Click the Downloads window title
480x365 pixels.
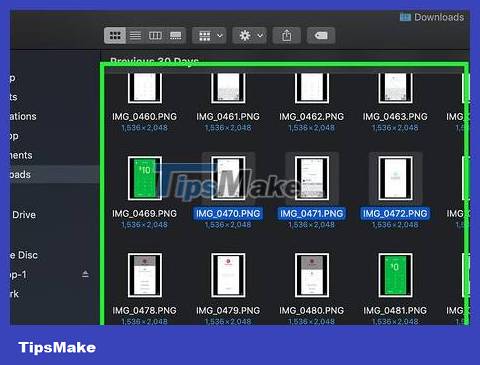(439, 17)
